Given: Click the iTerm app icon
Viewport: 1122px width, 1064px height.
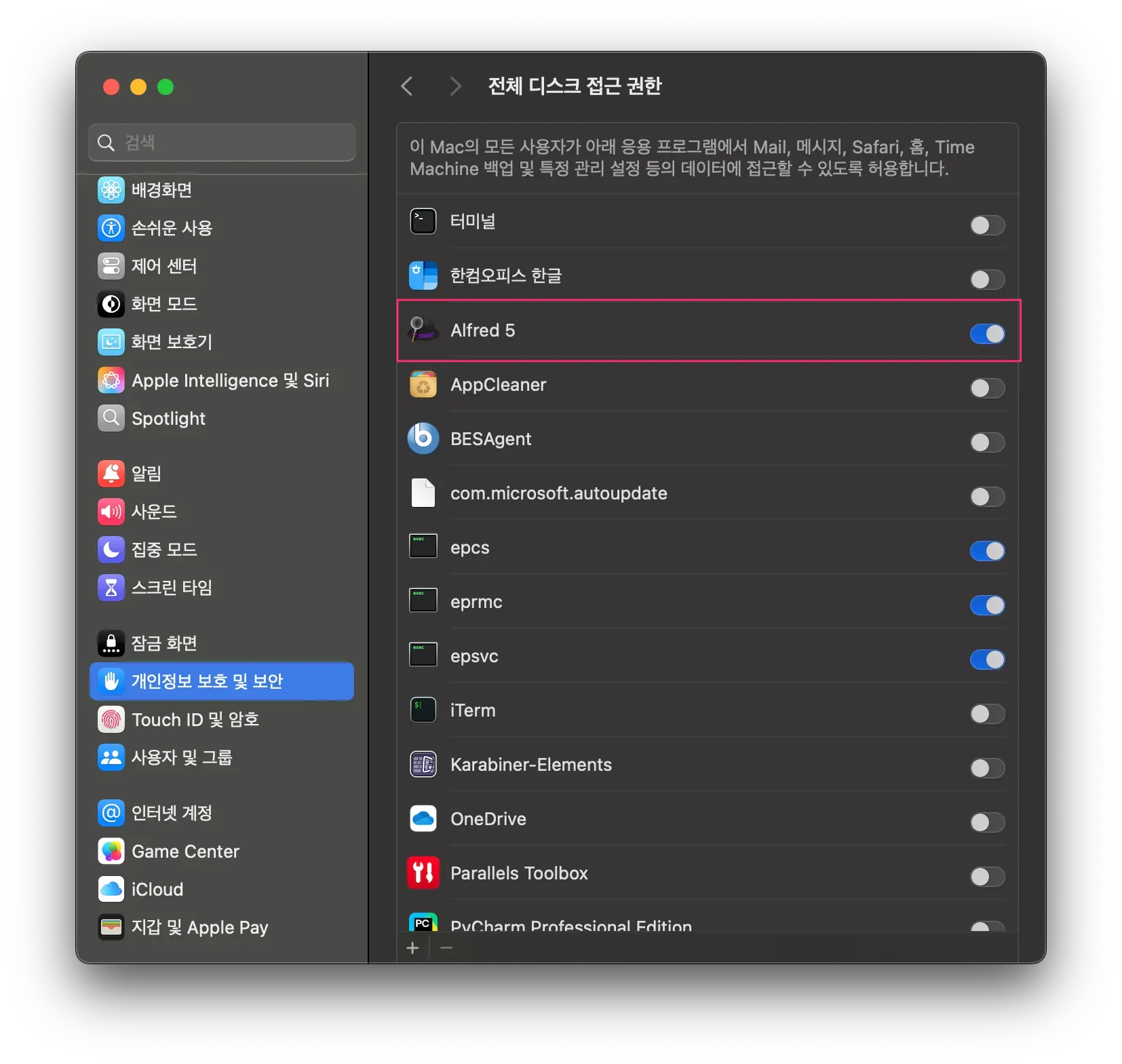Looking at the screenshot, I should point(423,710).
